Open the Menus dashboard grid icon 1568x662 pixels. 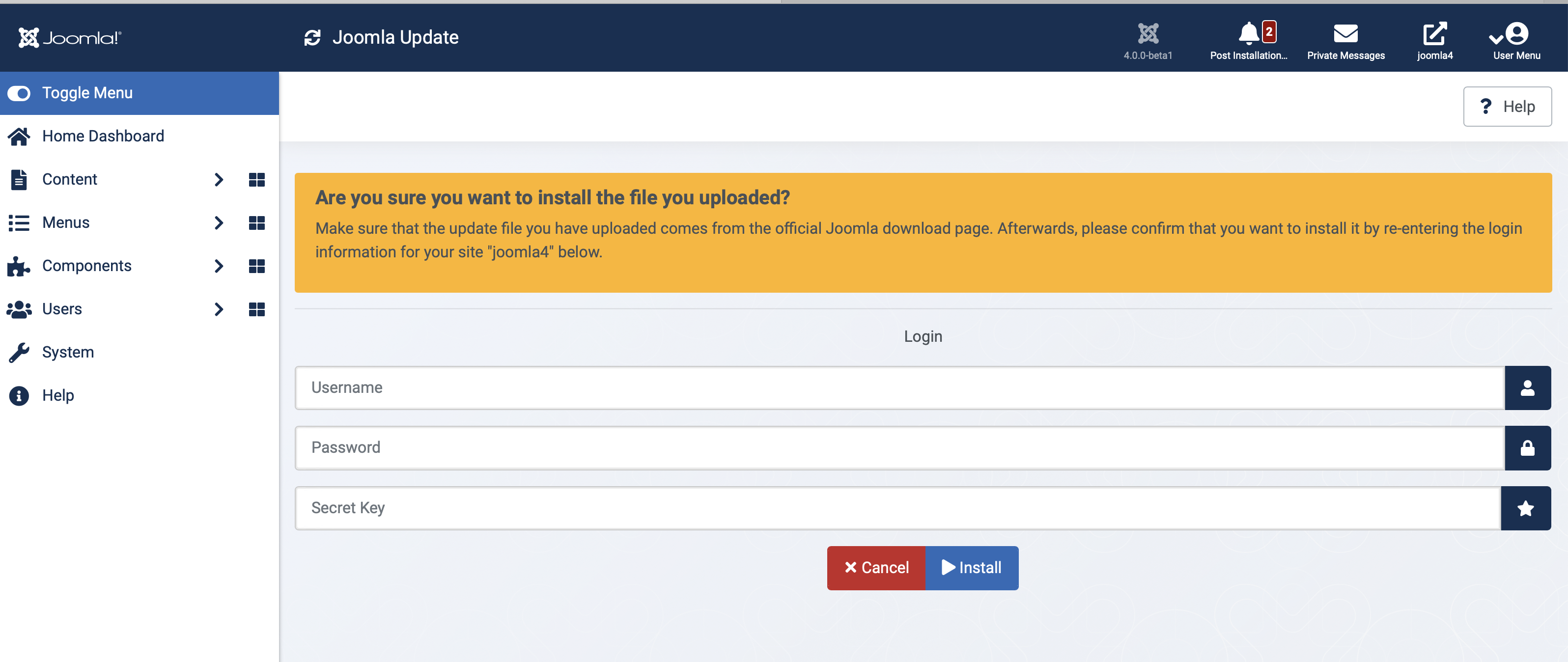click(257, 222)
